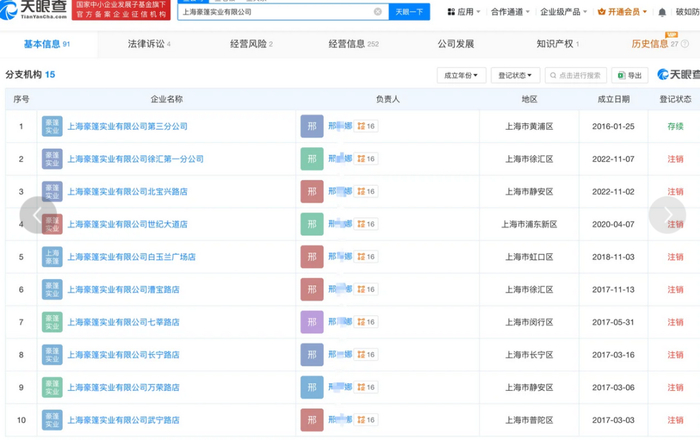Go to next slide with right arrow
Screen dimensions: 700x440
[667, 215]
